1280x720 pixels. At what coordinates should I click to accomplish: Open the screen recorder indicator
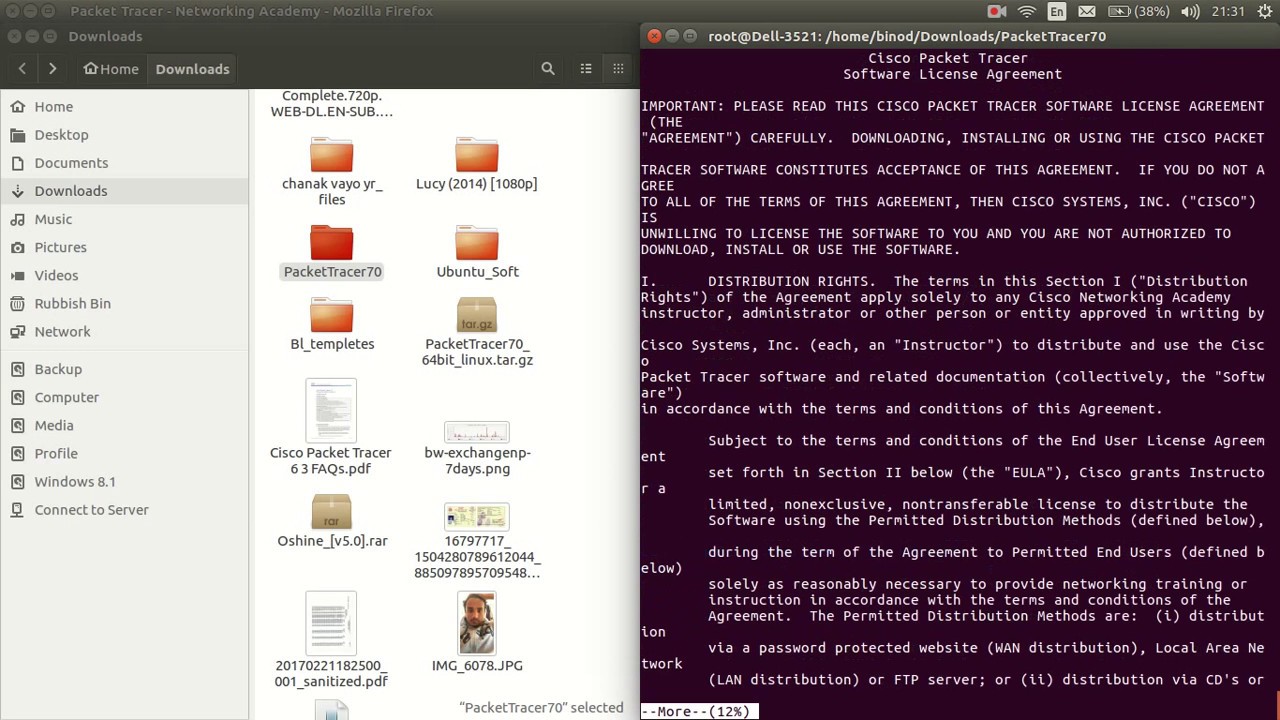997,12
